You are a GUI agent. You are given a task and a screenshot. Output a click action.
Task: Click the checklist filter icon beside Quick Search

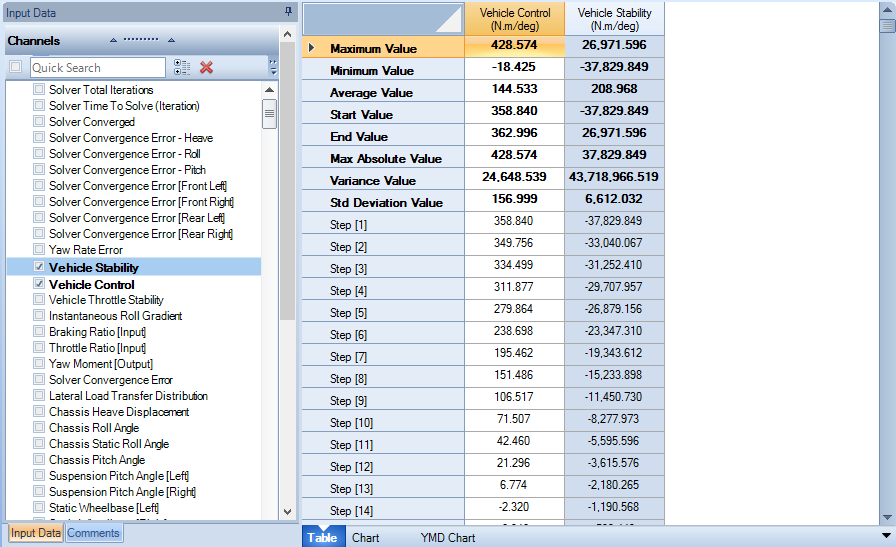coord(182,67)
